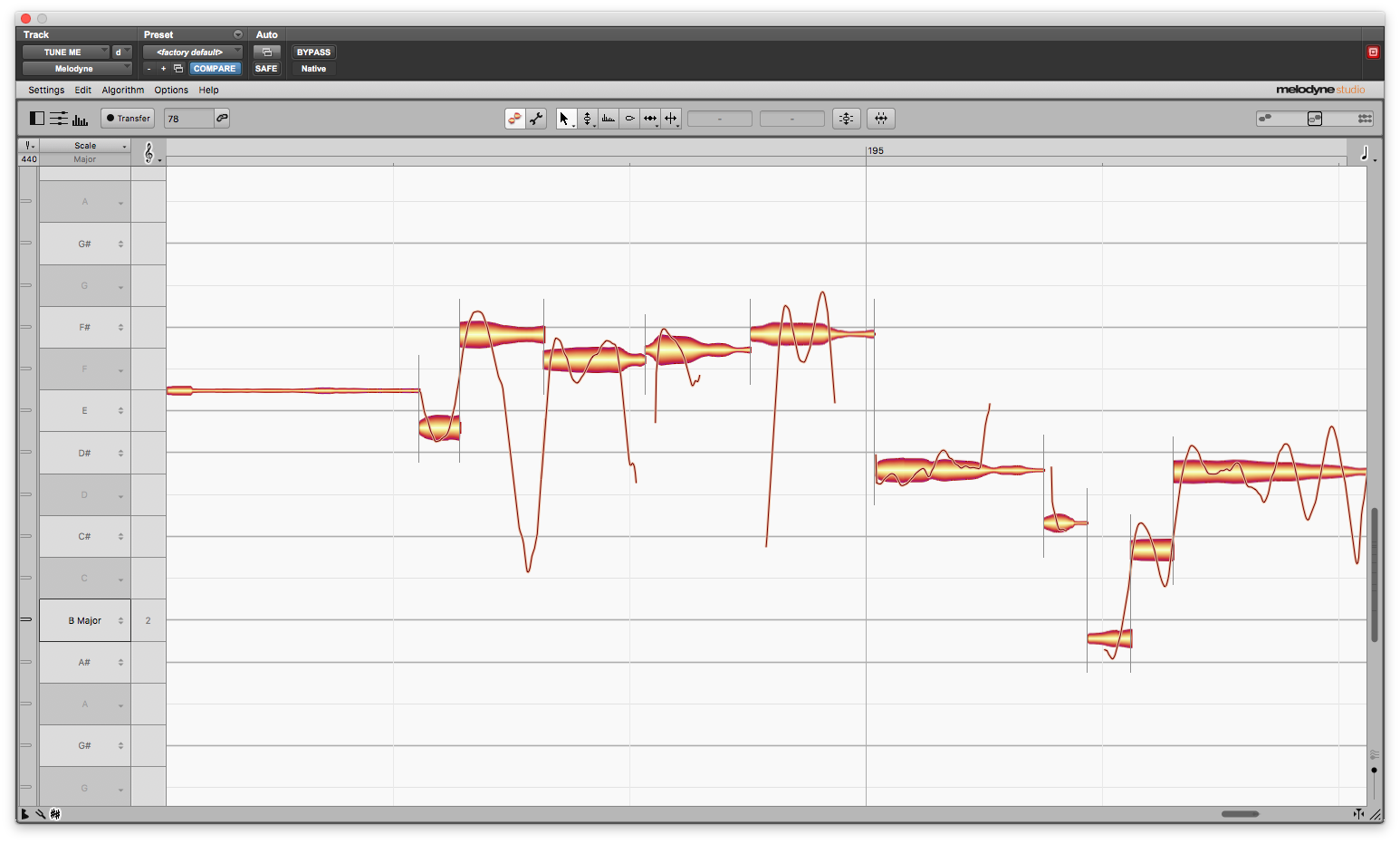Select the pitch tool
1400x843 pixels.
click(588, 119)
